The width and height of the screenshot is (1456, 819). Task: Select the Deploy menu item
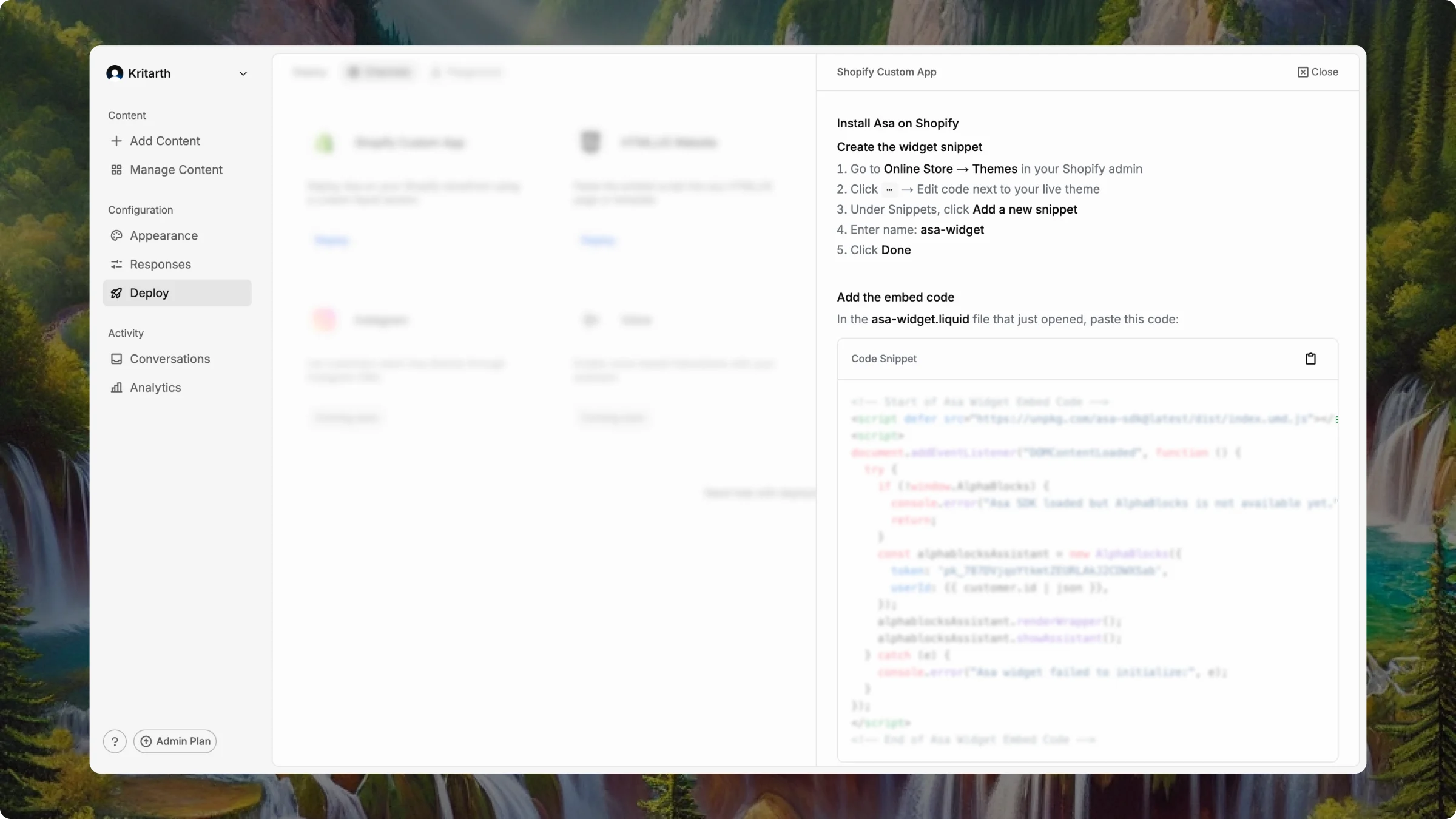coord(177,293)
